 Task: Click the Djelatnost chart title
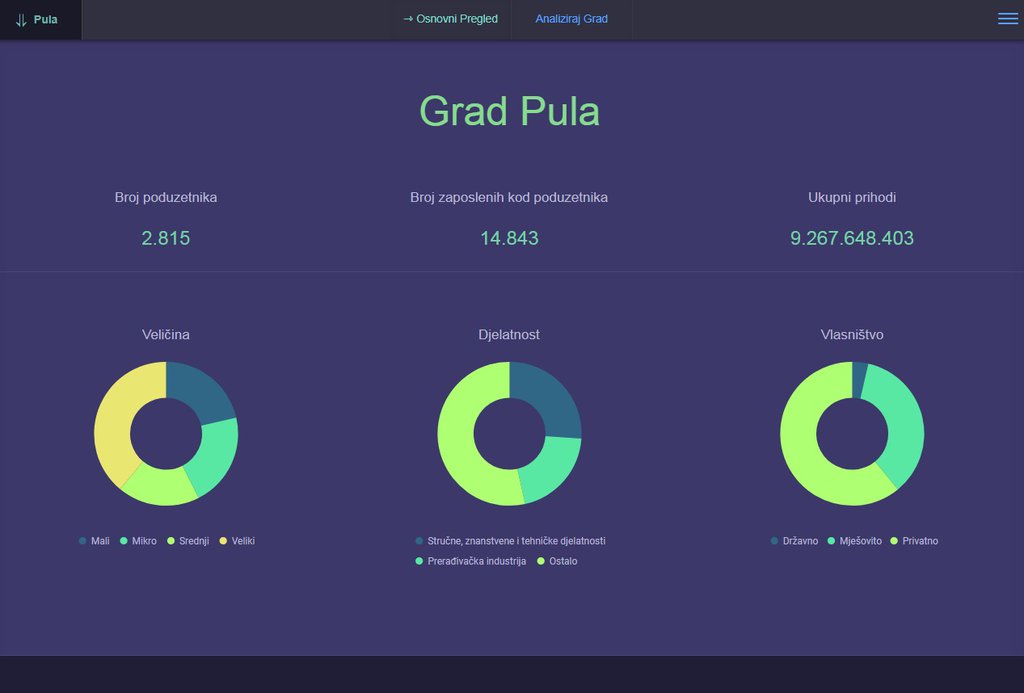(x=509, y=334)
